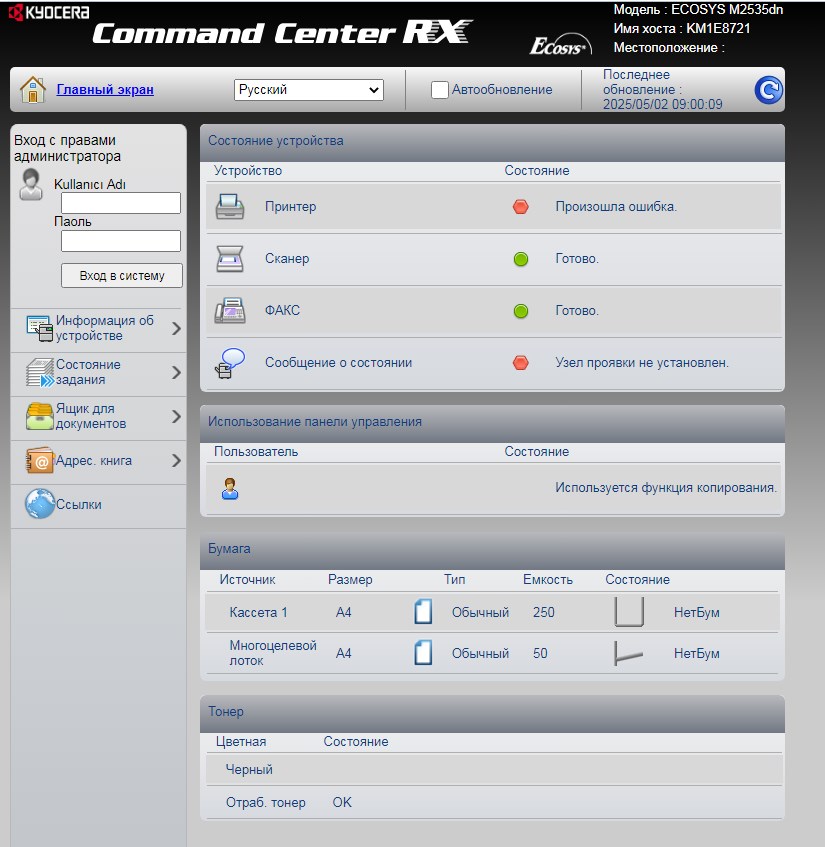Viewport: 825px width, 847px height.
Task: Click the Принтер device icon
Action: coord(230,207)
